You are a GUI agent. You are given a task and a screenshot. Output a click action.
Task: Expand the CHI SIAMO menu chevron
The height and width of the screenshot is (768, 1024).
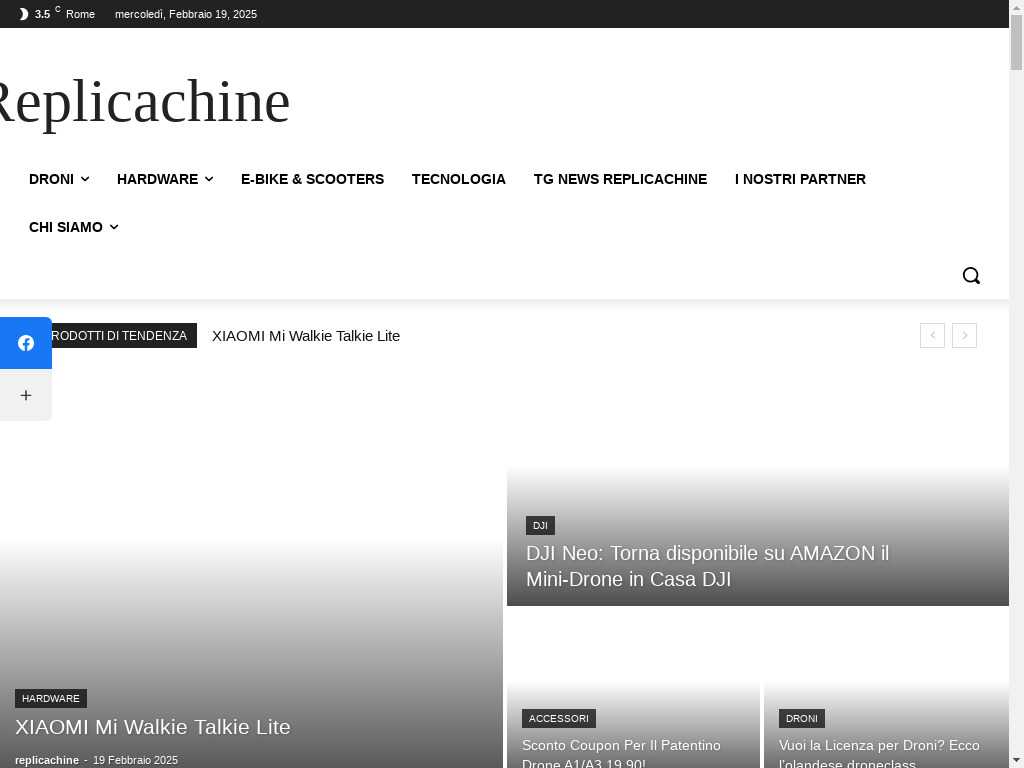click(x=114, y=227)
